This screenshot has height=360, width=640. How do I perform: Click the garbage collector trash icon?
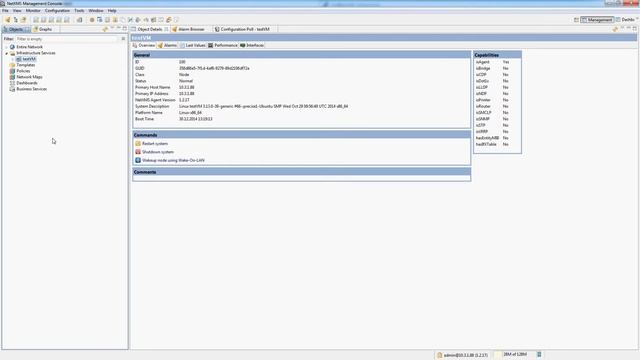(x=539, y=355)
